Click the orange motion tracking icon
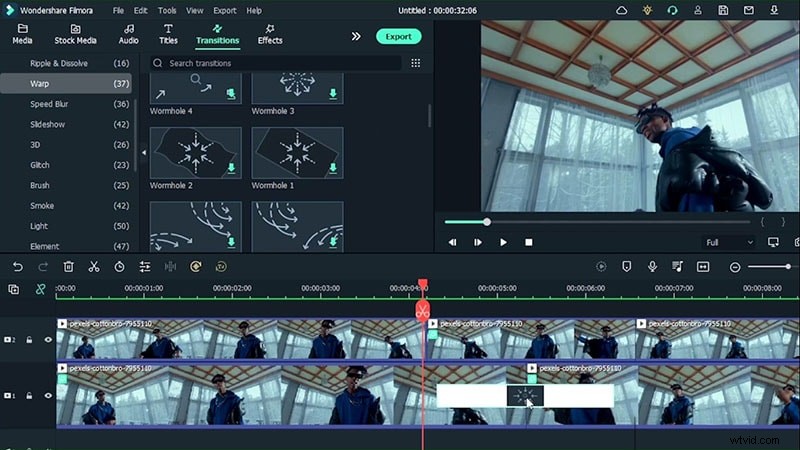The image size is (800, 450). 195,266
